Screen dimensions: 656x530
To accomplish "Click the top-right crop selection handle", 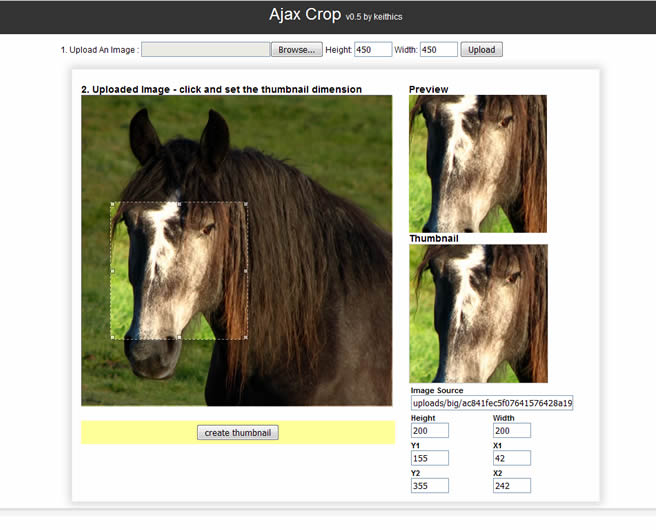I will (x=246, y=204).
